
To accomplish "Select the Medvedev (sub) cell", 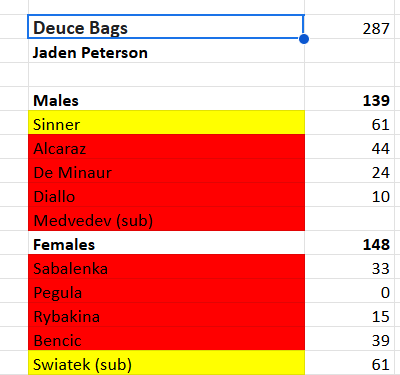I will [x=166, y=219].
